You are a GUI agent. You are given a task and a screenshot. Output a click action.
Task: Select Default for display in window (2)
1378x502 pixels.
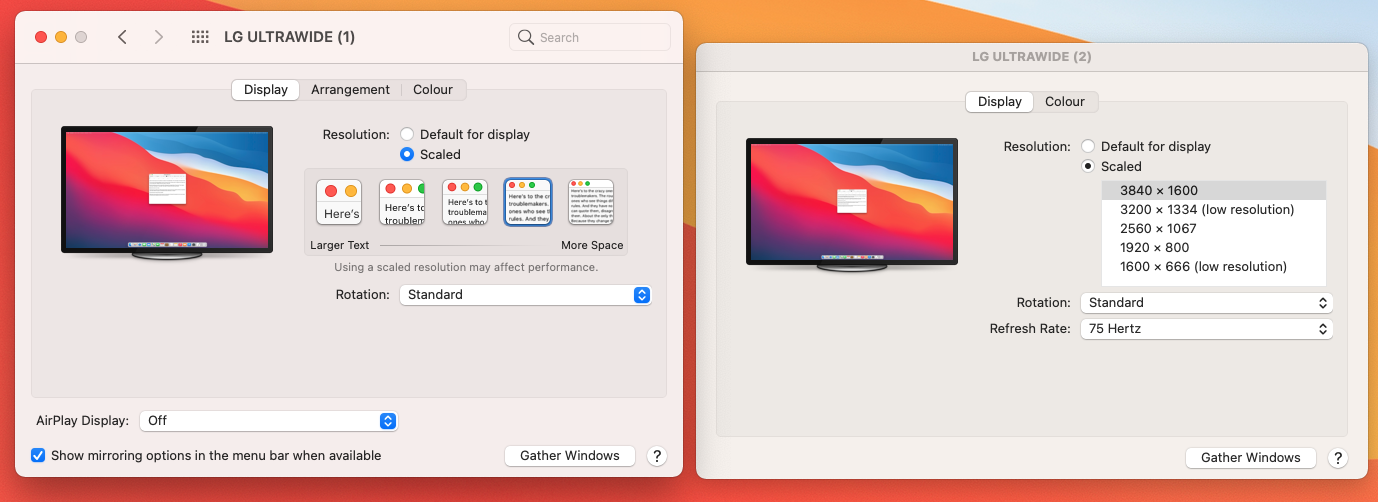pos(1088,146)
